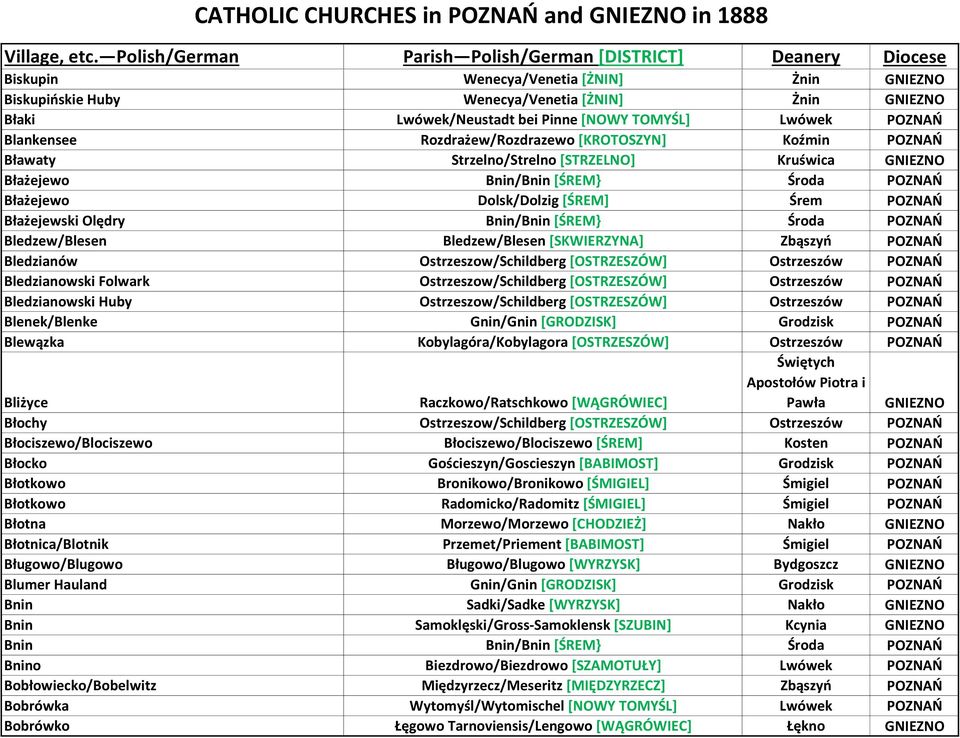960x738 pixels.
Task: Click the 'Kcynia' deanery cell
Action: tap(805, 625)
